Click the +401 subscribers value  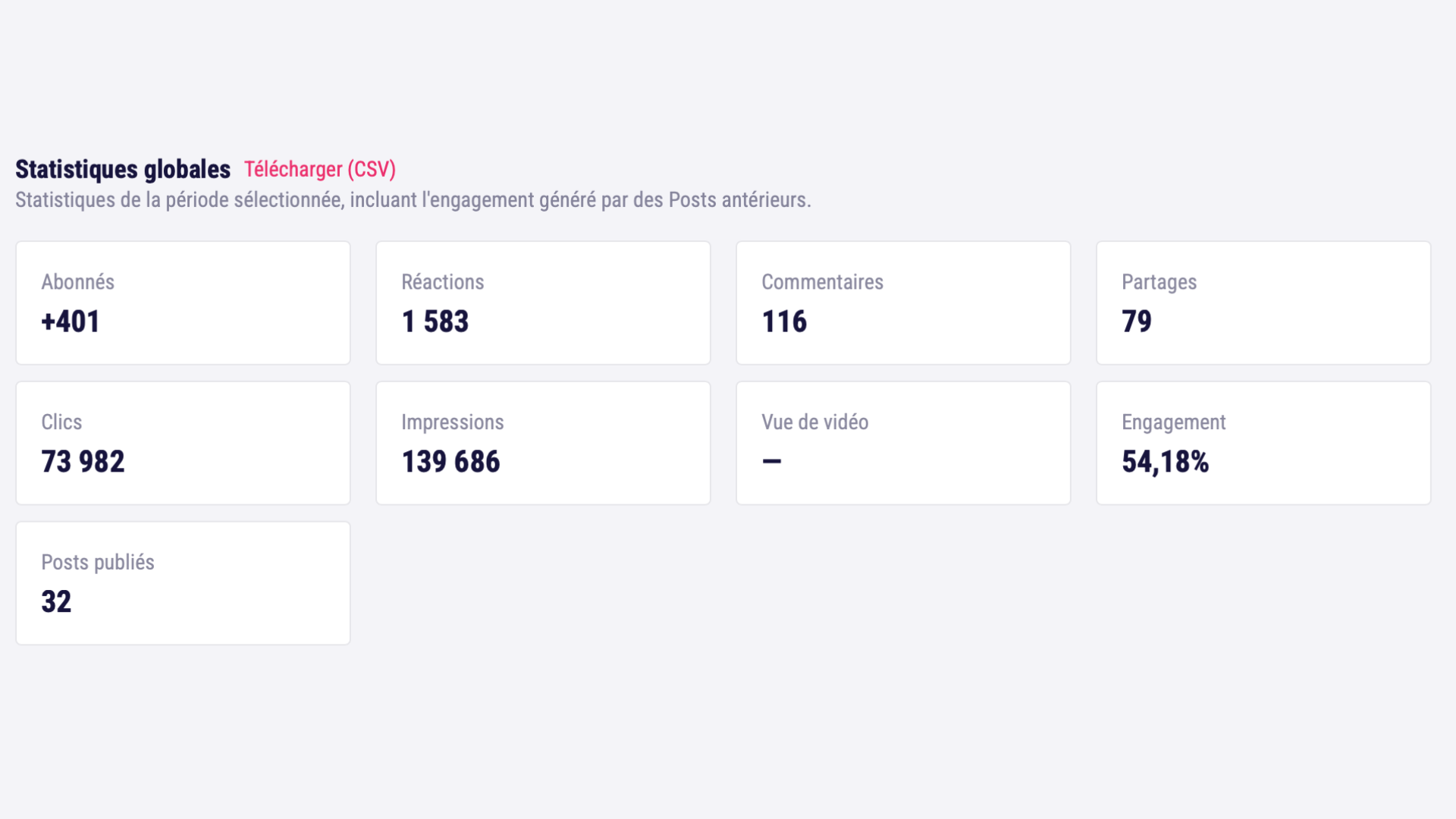[x=71, y=322]
